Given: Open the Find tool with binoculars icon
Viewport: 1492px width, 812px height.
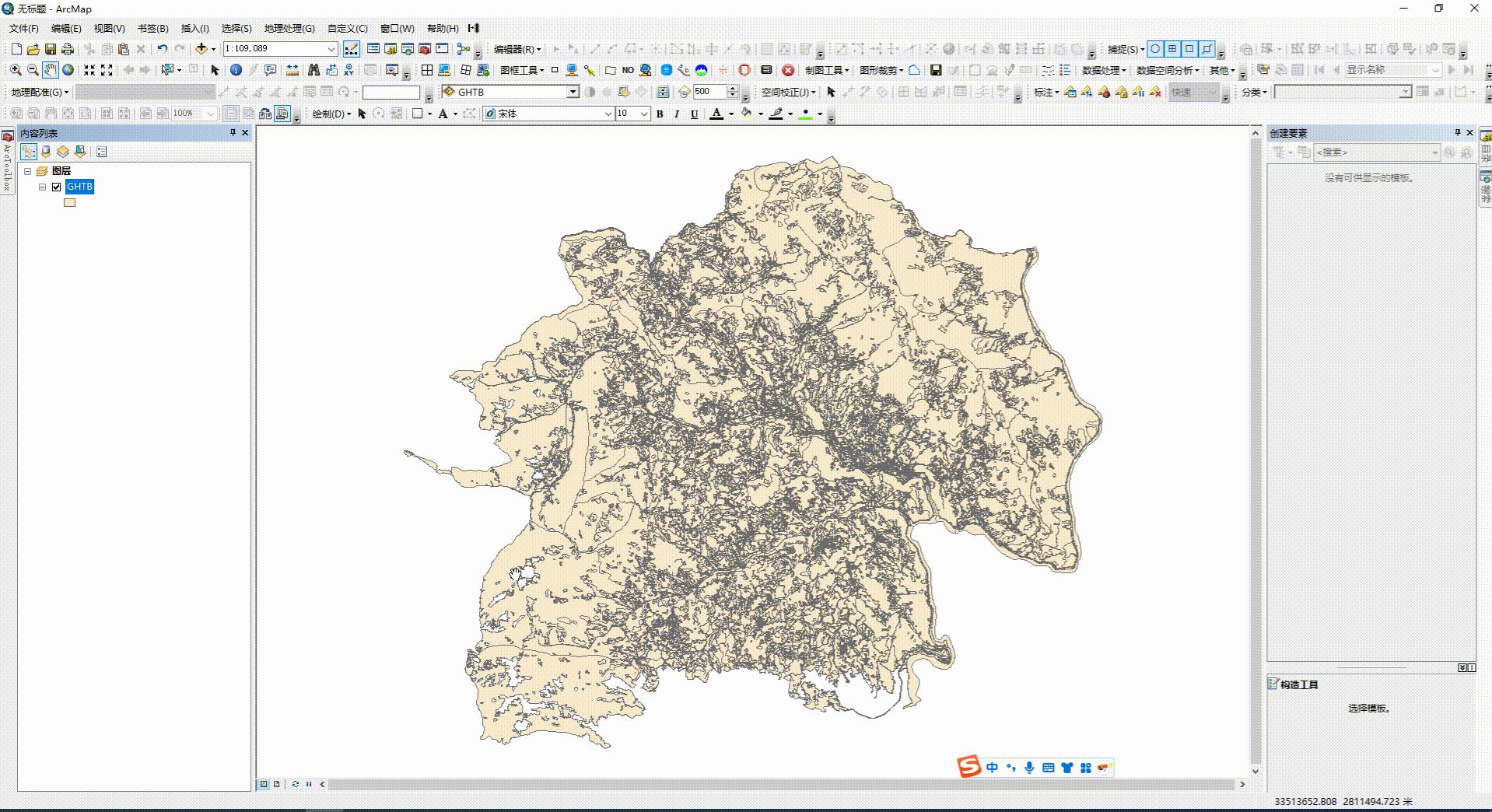Looking at the screenshot, I should tap(312, 69).
